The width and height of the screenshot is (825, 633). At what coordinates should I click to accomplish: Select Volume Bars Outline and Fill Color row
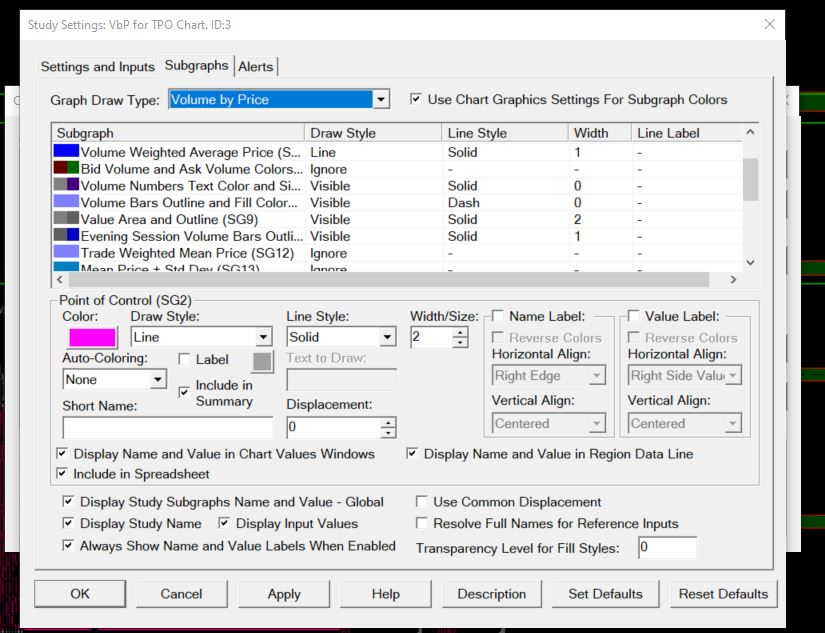tap(397, 203)
